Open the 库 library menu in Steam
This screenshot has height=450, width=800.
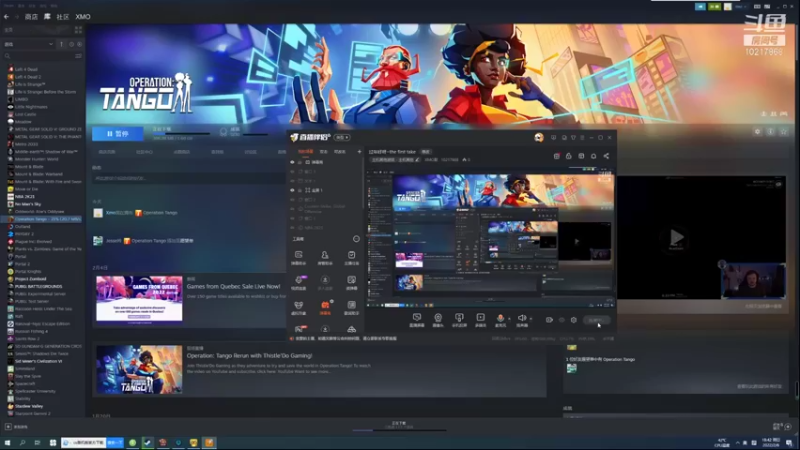click(47, 17)
